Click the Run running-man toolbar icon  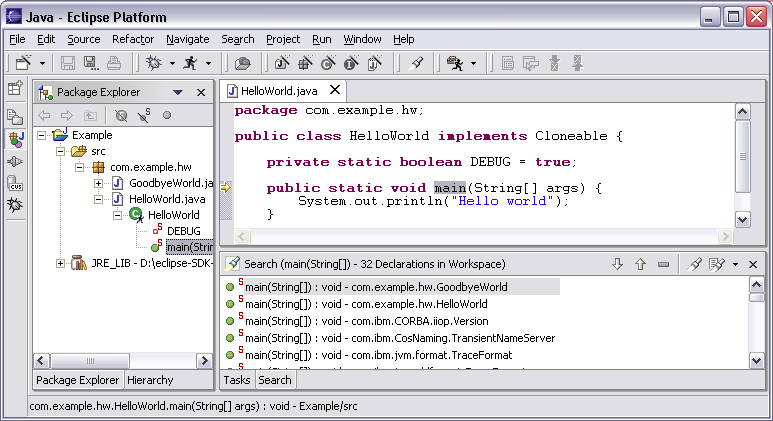tap(188, 63)
